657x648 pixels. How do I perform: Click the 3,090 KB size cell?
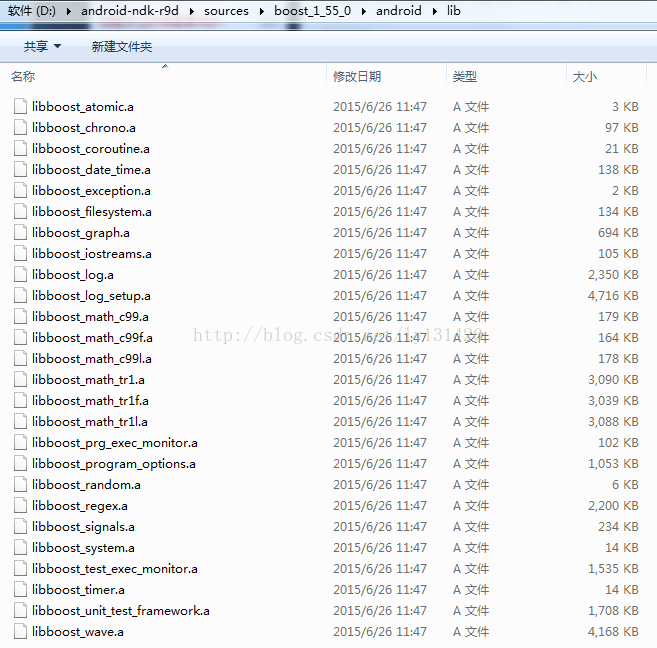(613, 380)
